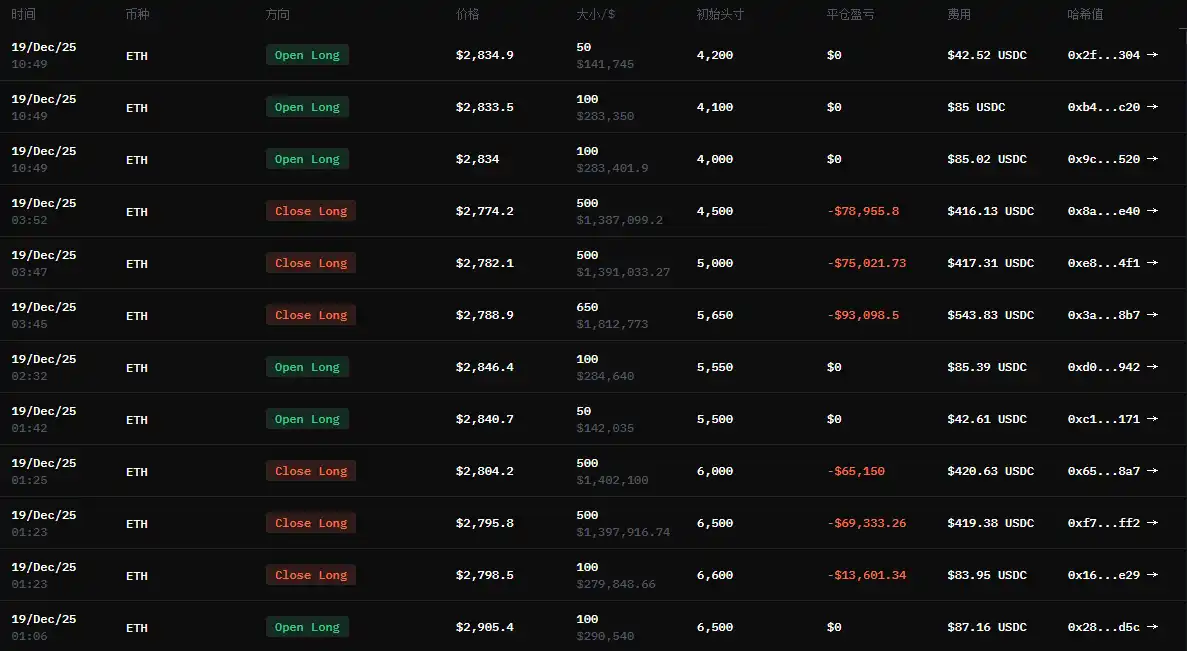Click the arrow icon beside hash 0x2f...304
Image resolution: width=1187 pixels, height=651 pixels.
[x=1152, y=55]
